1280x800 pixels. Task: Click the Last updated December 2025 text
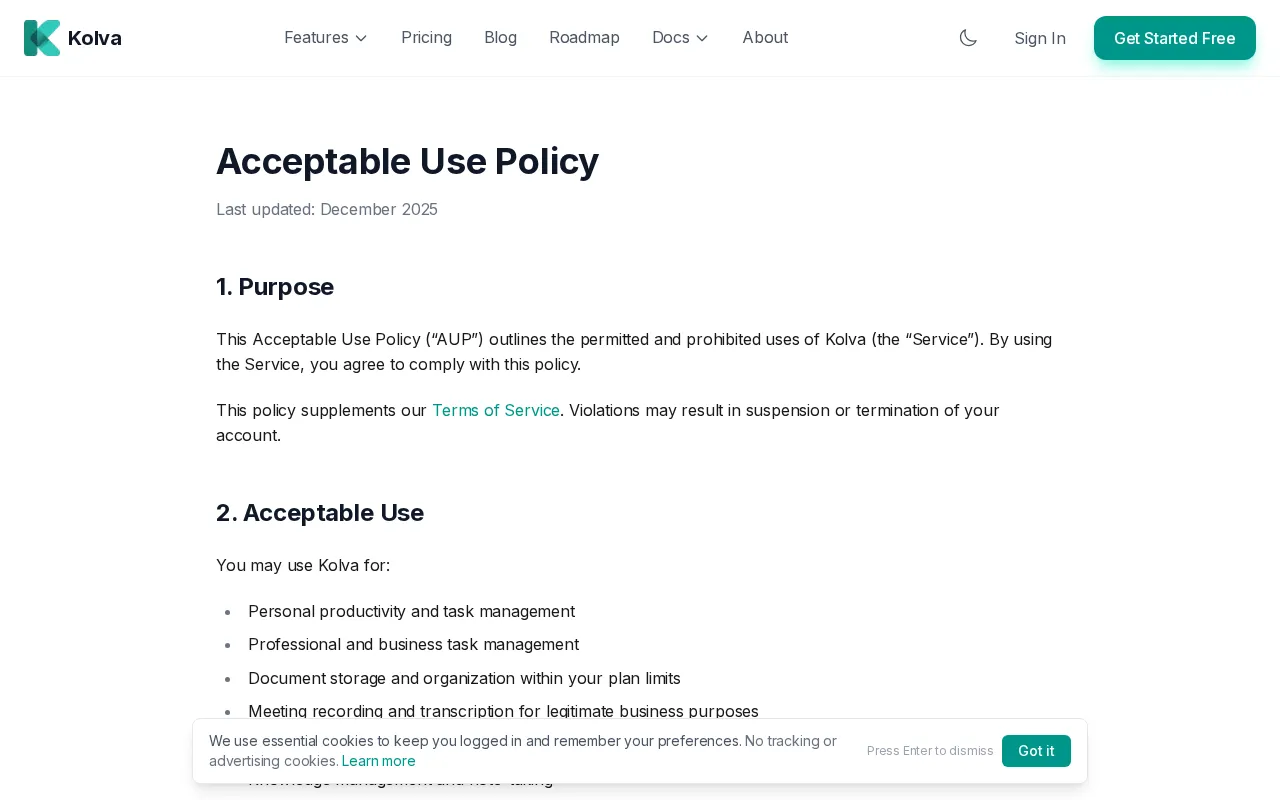pyautogui.click(x=327, y=209)
